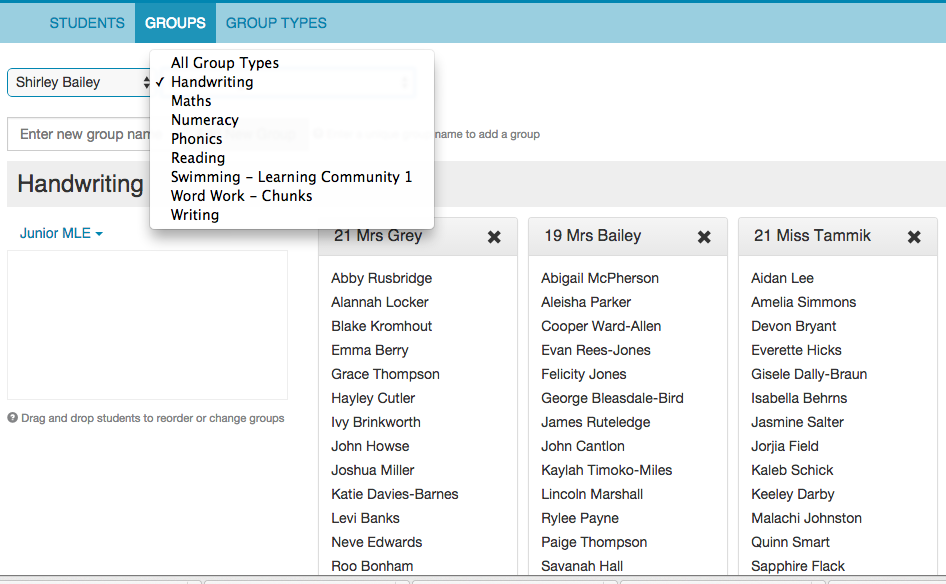Choose Reading from the list
Image resolution: width=946 pixels, height=584 pixels.
pos(198,158)
